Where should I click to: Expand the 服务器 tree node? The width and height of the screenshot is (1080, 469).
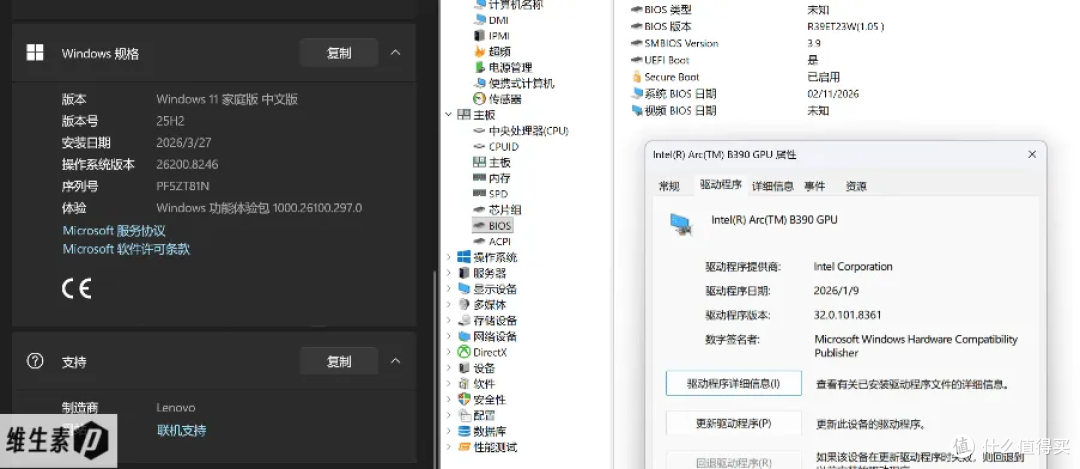(448, 273)
